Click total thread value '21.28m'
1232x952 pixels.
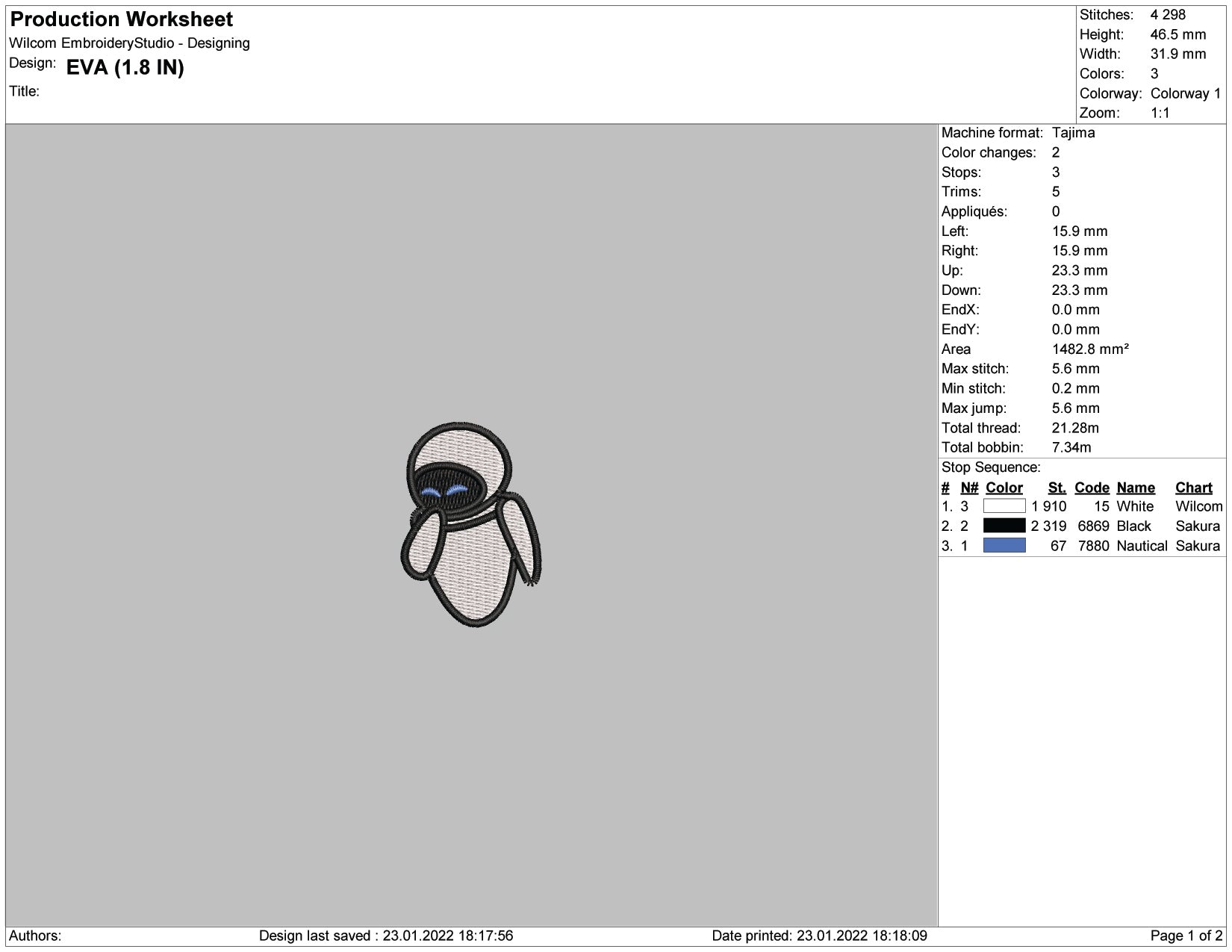1075,428
